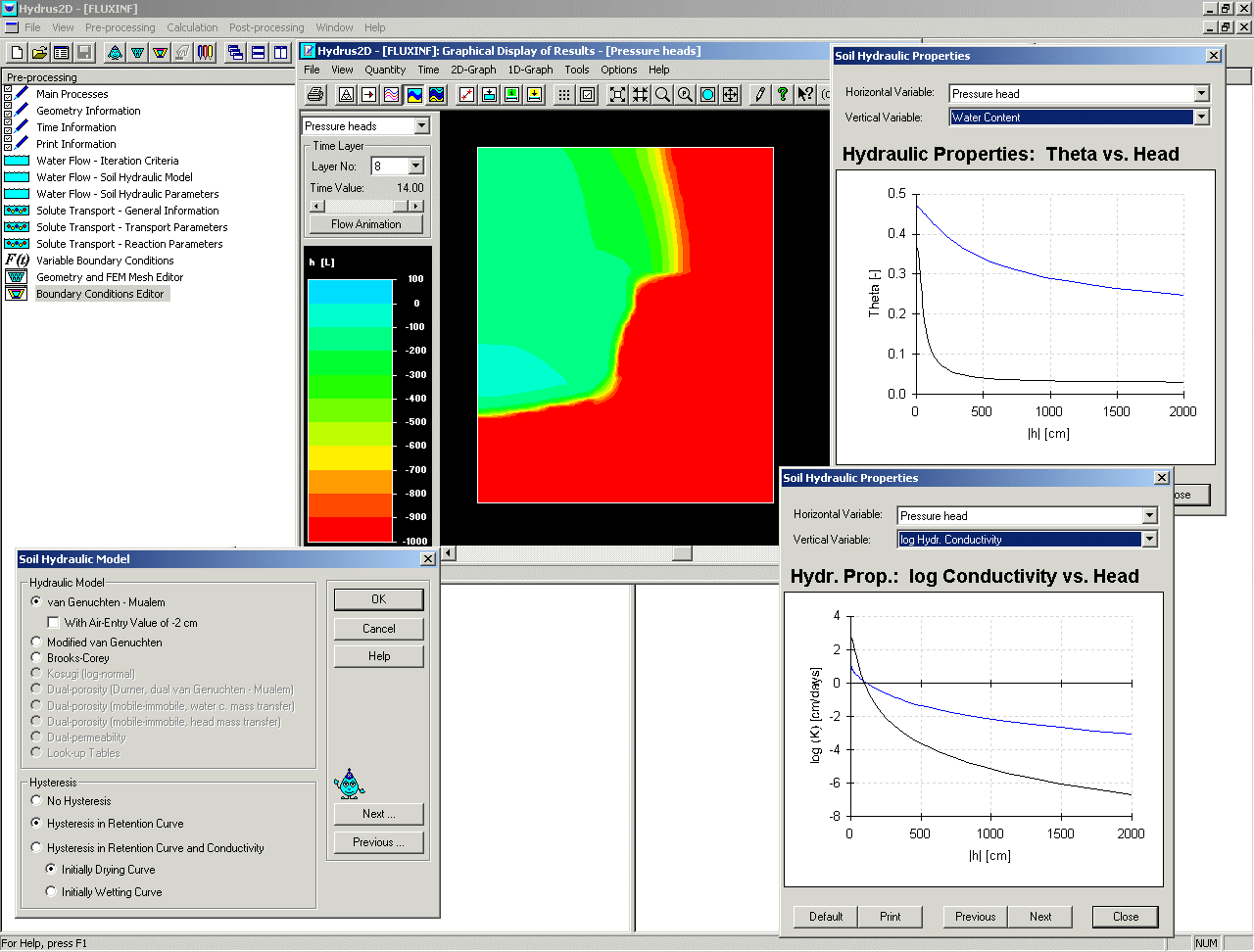
Task: Click Flow Animation button
Action: coord(366,224)
